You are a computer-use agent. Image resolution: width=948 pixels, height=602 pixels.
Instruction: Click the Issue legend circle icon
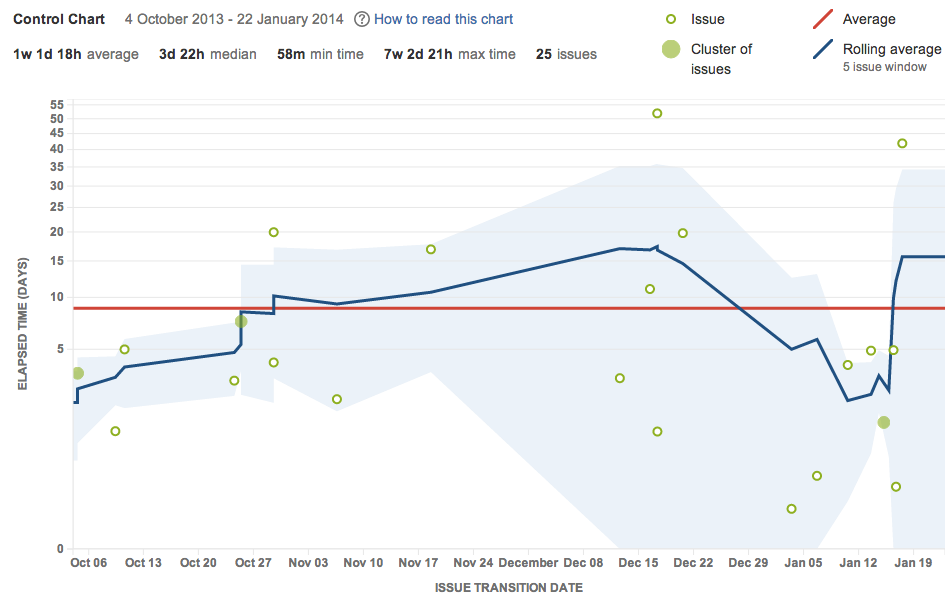pos(671,19)
